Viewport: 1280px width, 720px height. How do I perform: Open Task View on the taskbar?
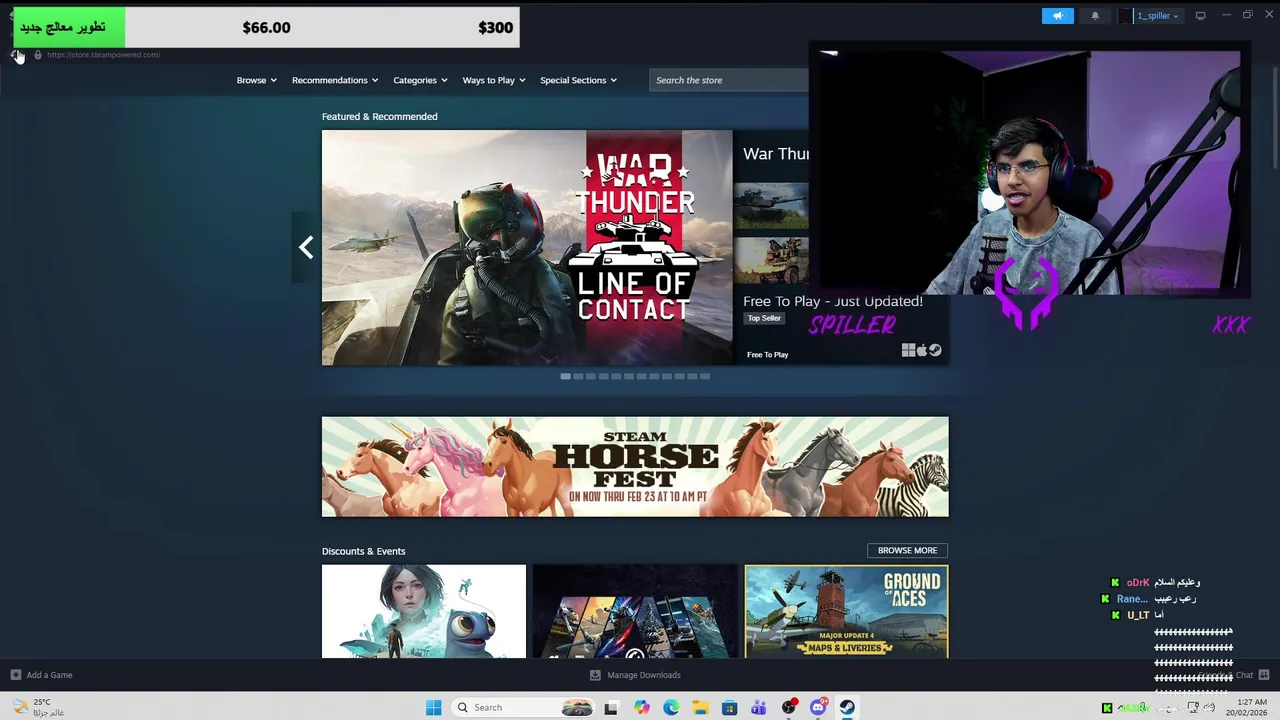pos(611,707)
